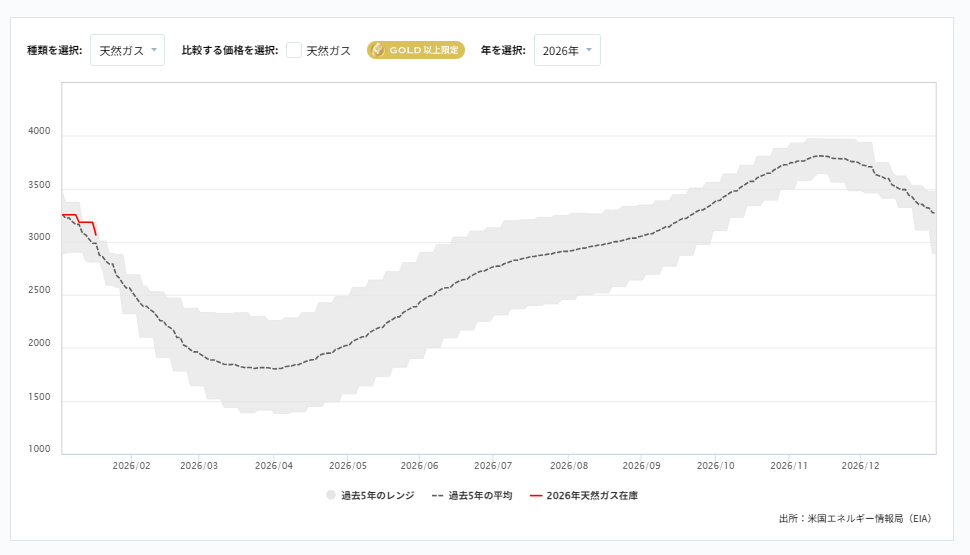This screenshot has height=555, width=970.
Task: Click the 2026/11 axis label
Action: (789, 466)
